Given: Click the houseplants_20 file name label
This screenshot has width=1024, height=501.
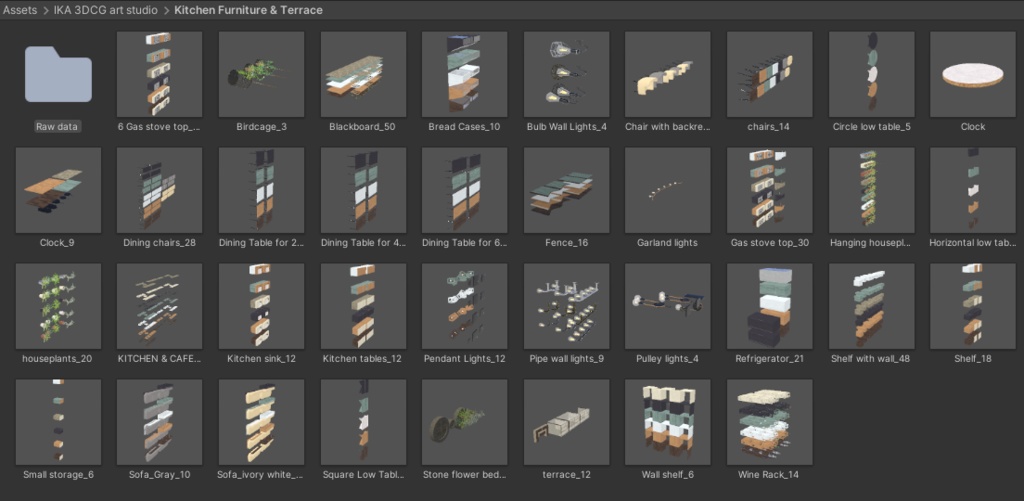Looking at the screenshot, I should tap(57, 359).
